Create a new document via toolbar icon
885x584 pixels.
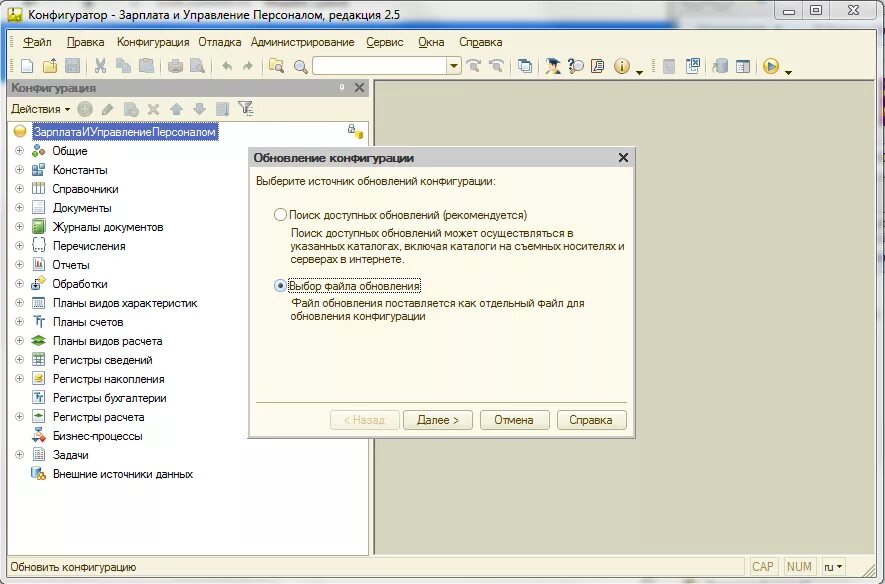[x=27, y=66]
